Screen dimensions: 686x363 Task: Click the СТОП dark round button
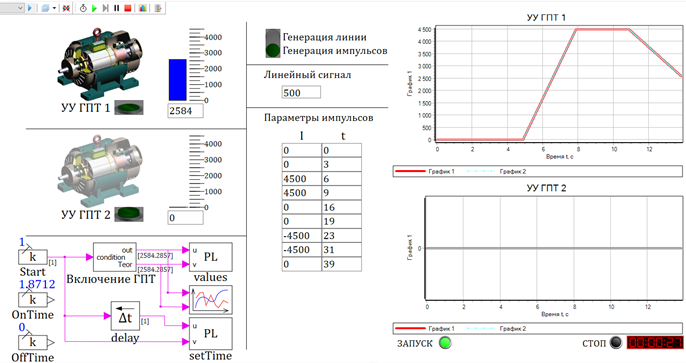[616, 342]
